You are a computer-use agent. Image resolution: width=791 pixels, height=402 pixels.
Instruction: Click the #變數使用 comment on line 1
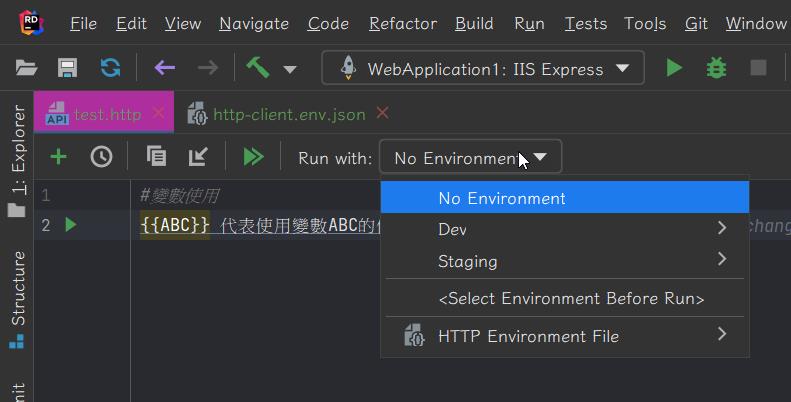(x=180, y=195)
